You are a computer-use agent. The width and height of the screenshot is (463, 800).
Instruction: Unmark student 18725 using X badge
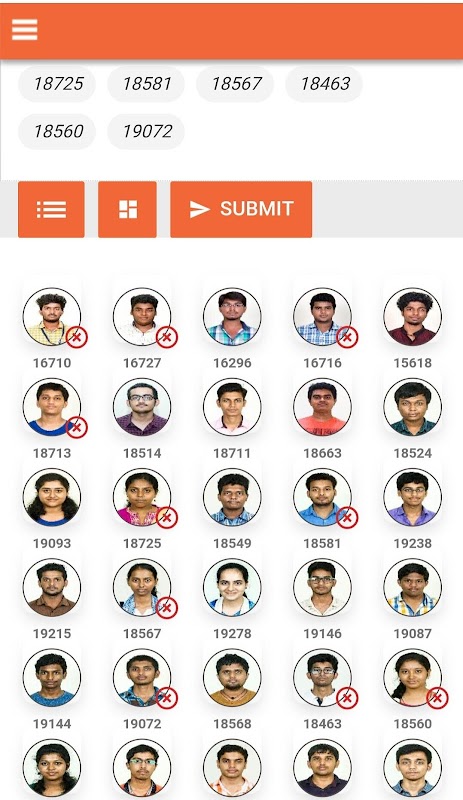167,518
